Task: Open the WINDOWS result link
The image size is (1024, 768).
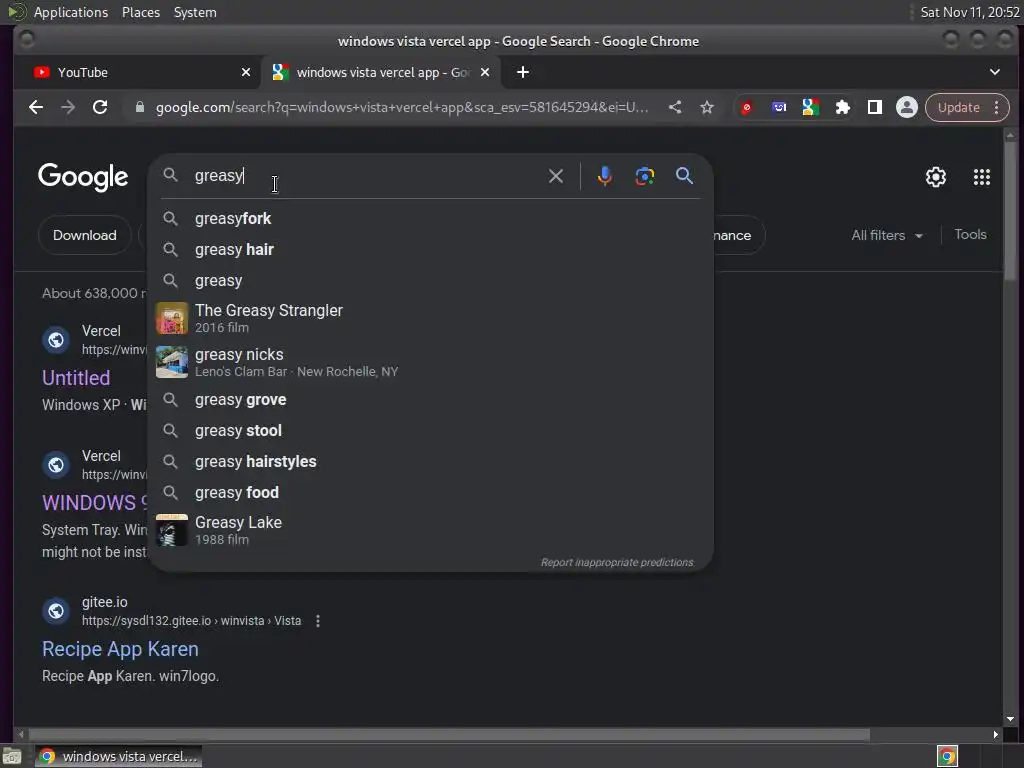Action: pos(94,503)
